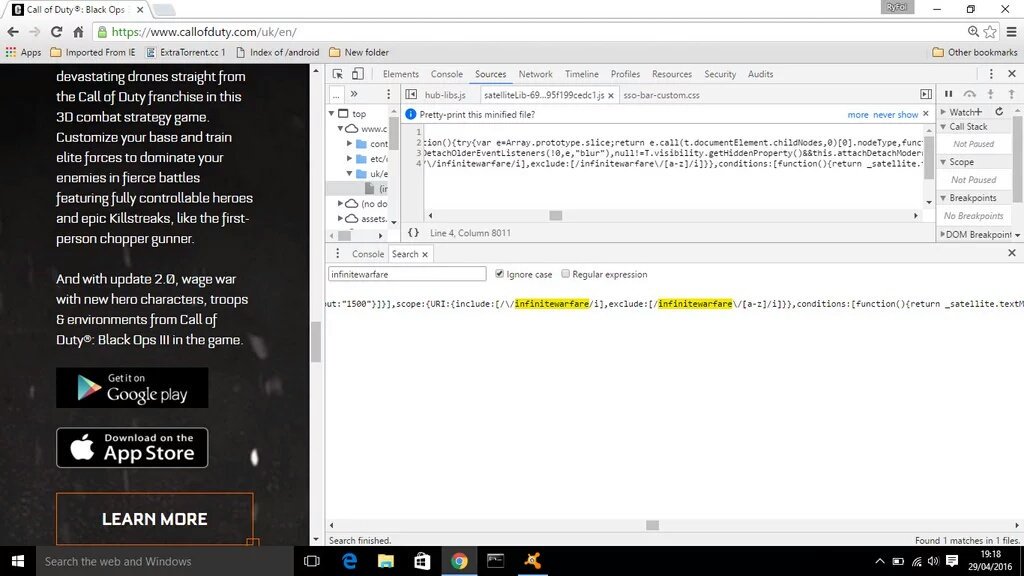Close the satelliteLib file tab
This screenshot has height=576, width=1024.
pyautogui.click(x=611, y=95)
